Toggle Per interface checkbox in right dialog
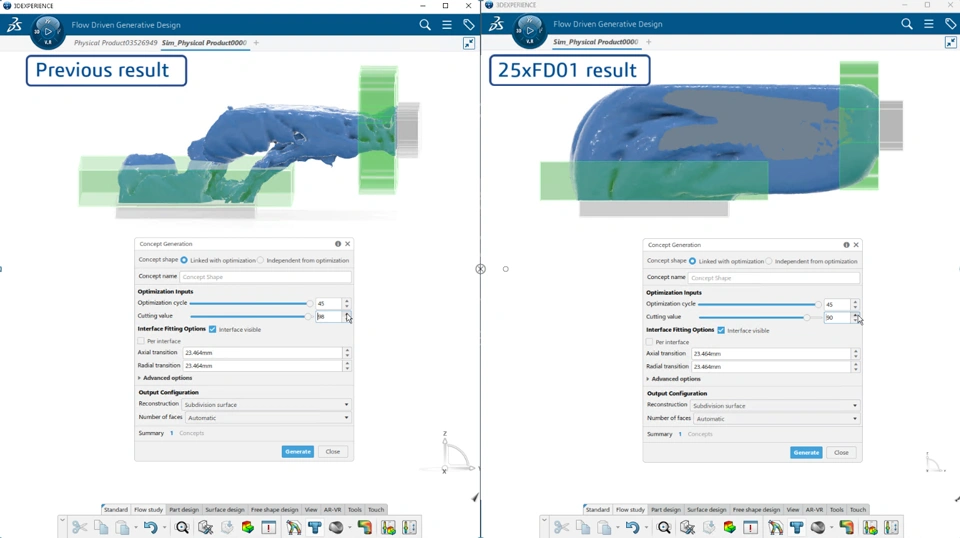Screen dimensions: 960x538 [x=650, y=342]
